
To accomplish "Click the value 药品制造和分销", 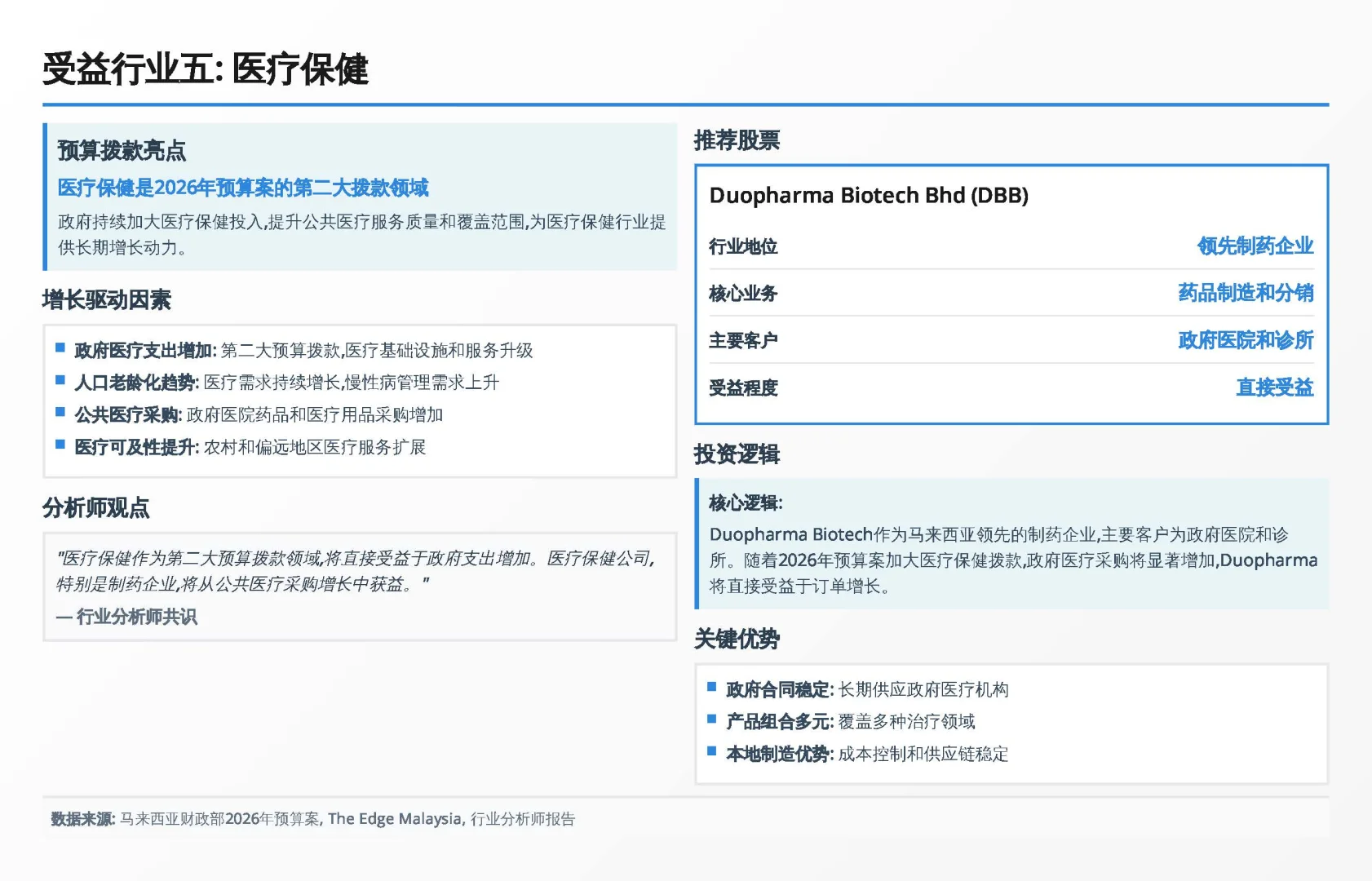I will tap(1246, 293).
